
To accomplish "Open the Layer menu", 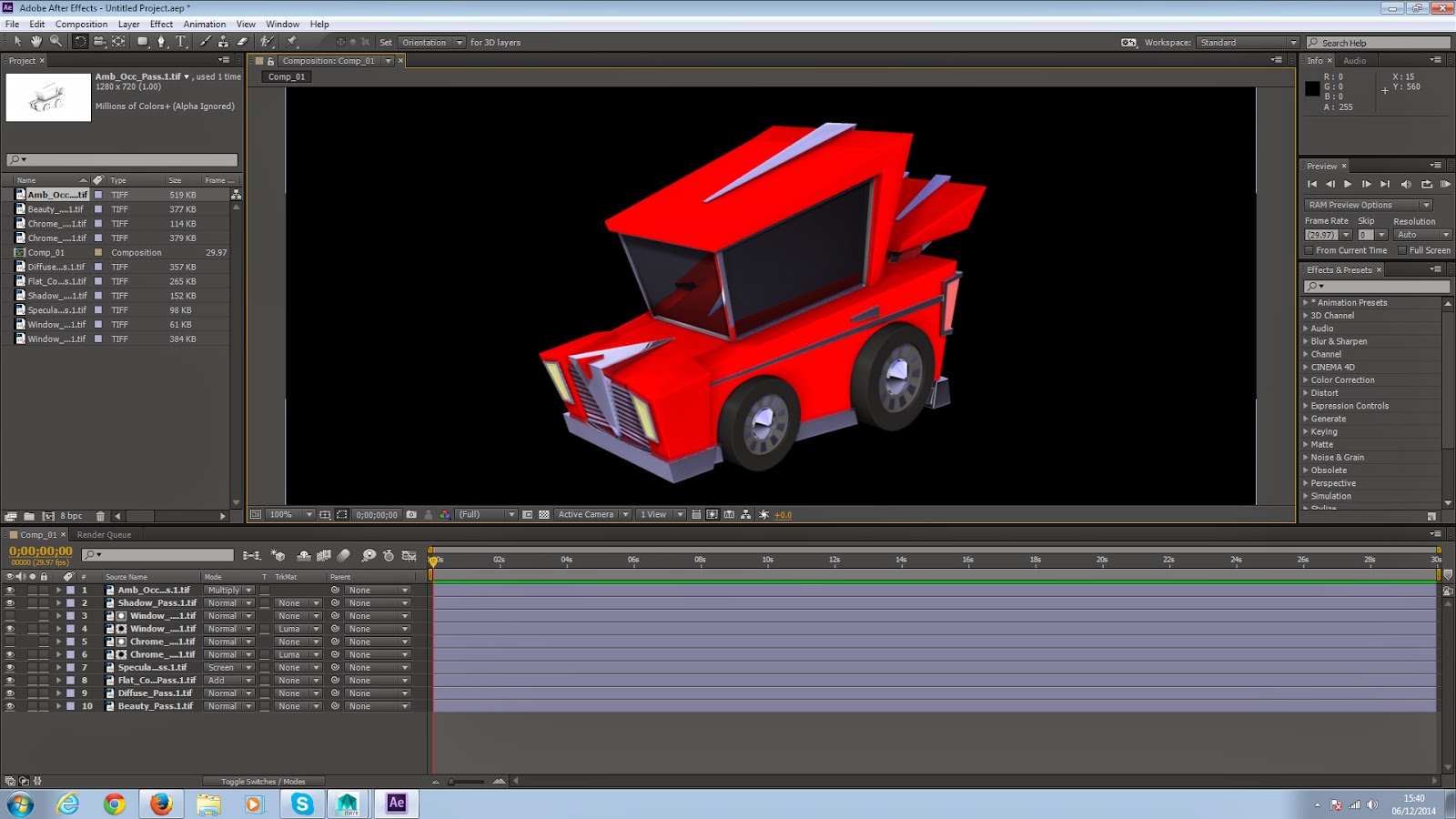I will [128, 25].
